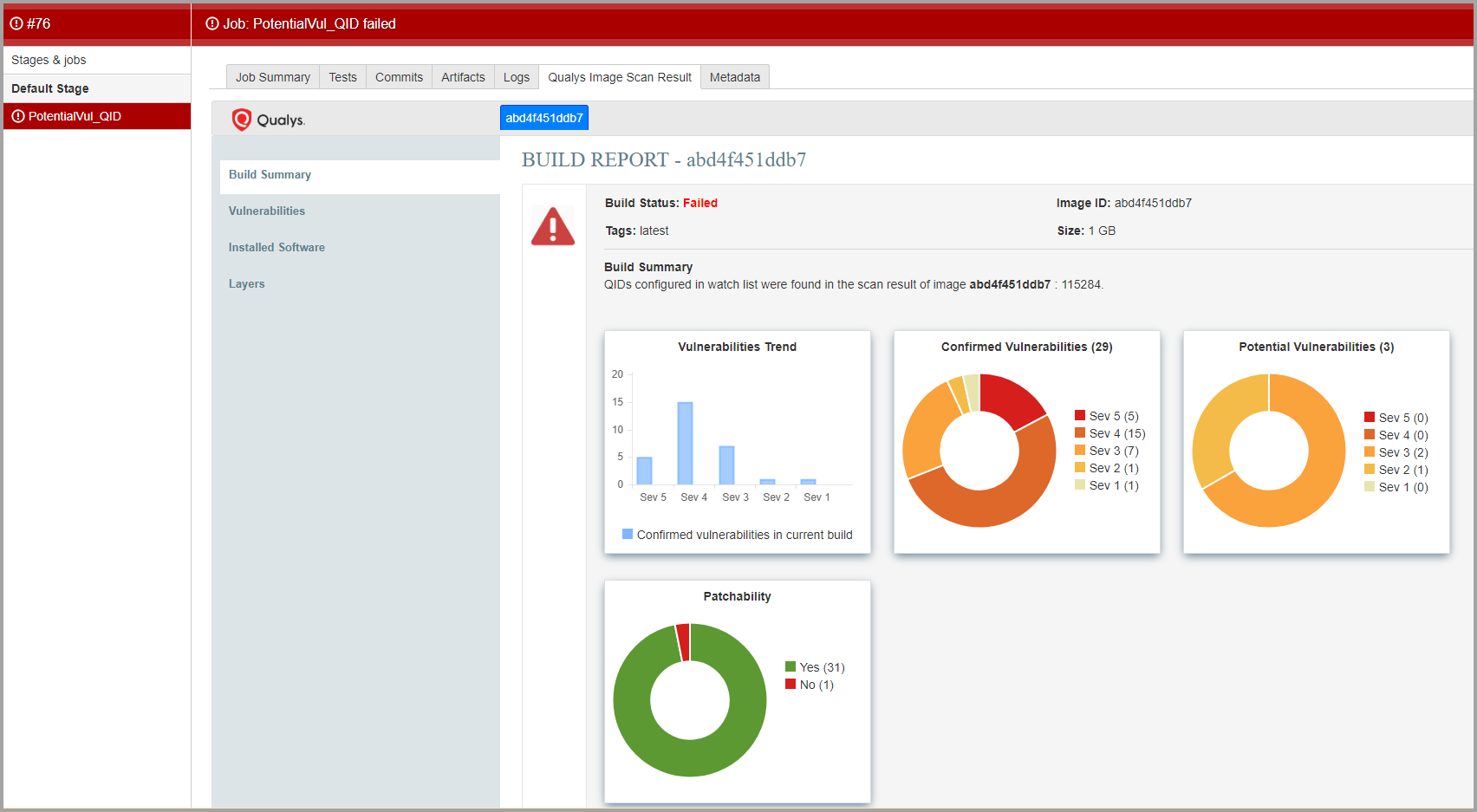The width and height of the screenshot is (1477, 812).
Task: Click the Qualys logo
Action: (x=269, y=120)
